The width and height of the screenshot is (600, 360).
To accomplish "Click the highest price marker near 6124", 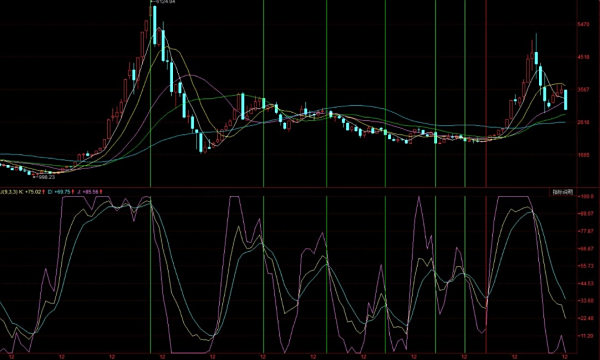I will [x=163, y=2].
